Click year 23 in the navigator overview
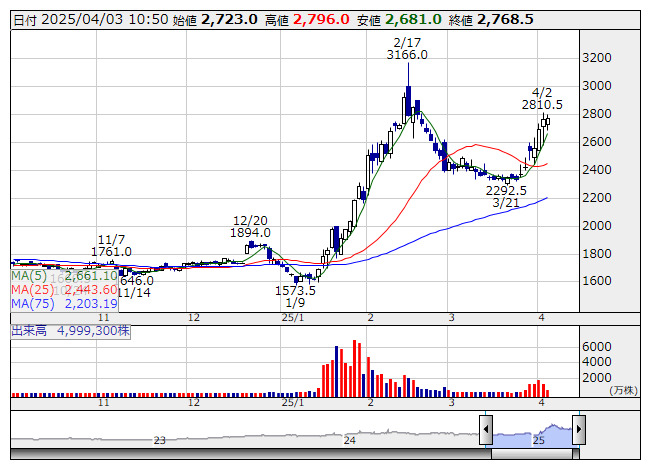The width and height of the screenshot is (653, 470). (x=160, y=440)
